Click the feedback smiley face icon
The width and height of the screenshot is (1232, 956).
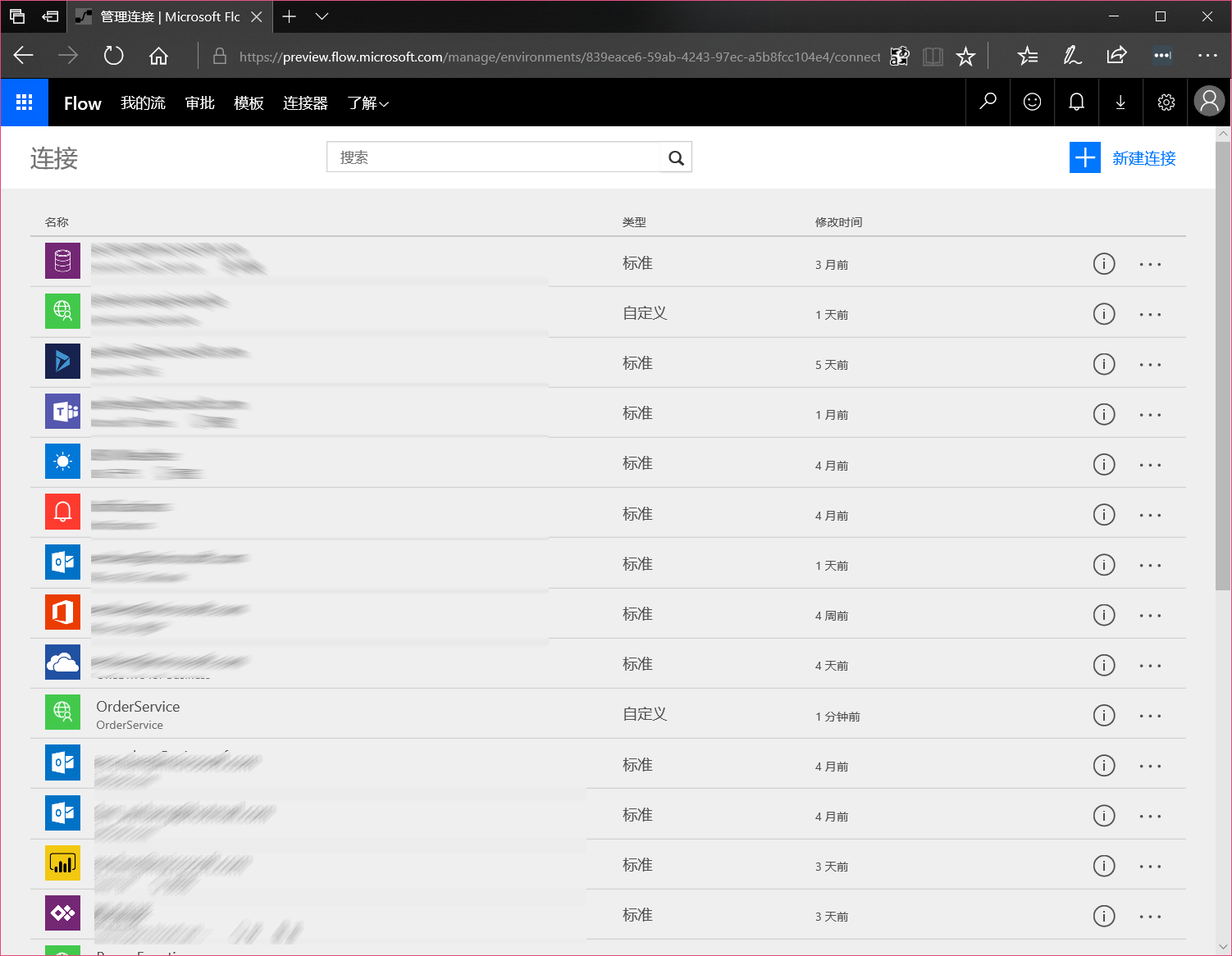click(x=1032, y=102)
